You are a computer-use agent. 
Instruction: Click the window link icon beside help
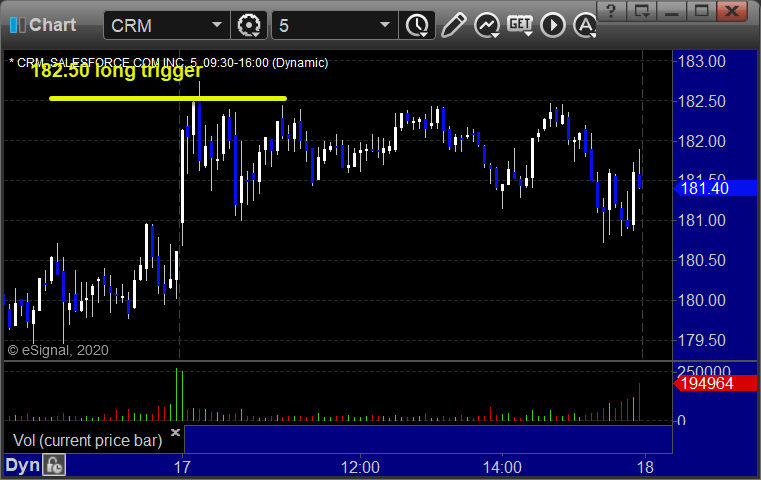click(641, 11)
